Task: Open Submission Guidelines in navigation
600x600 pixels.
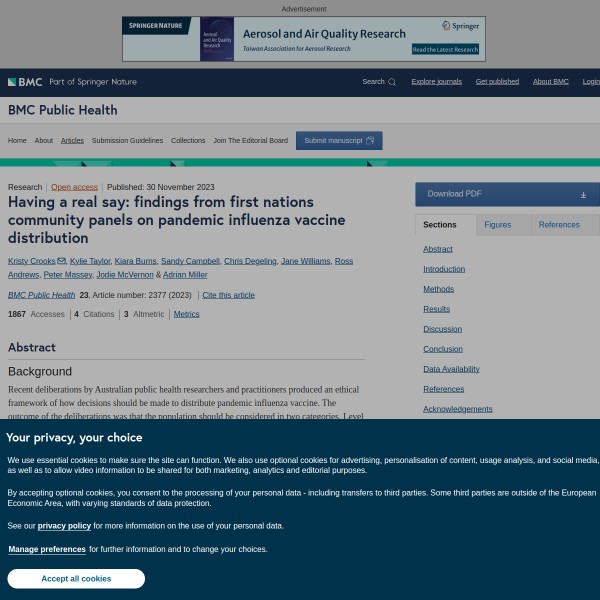Action: [x=127, y=141]
